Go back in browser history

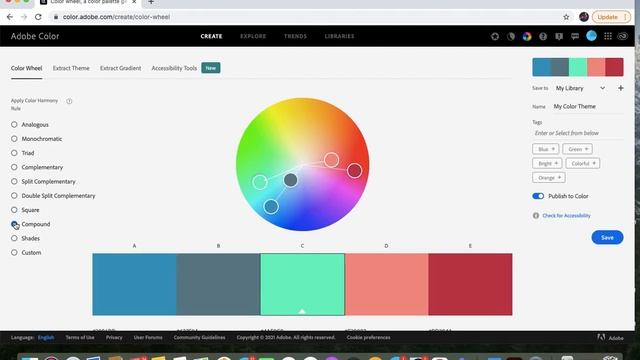click(x=10, y=17)
